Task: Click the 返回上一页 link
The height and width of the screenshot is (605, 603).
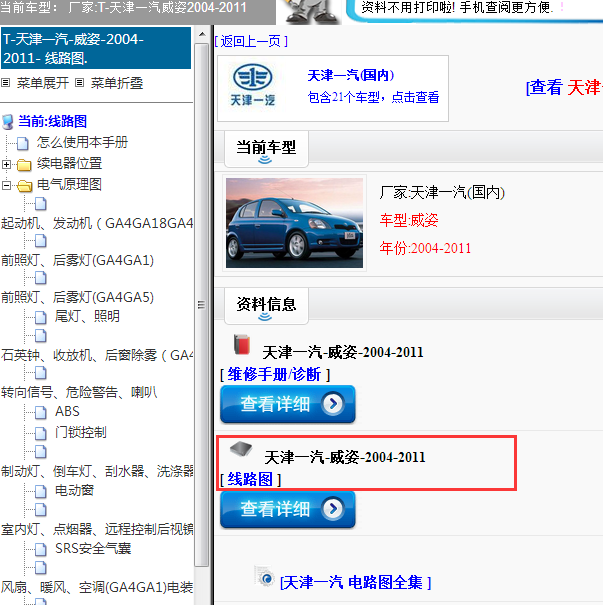Action: point(251,41)
